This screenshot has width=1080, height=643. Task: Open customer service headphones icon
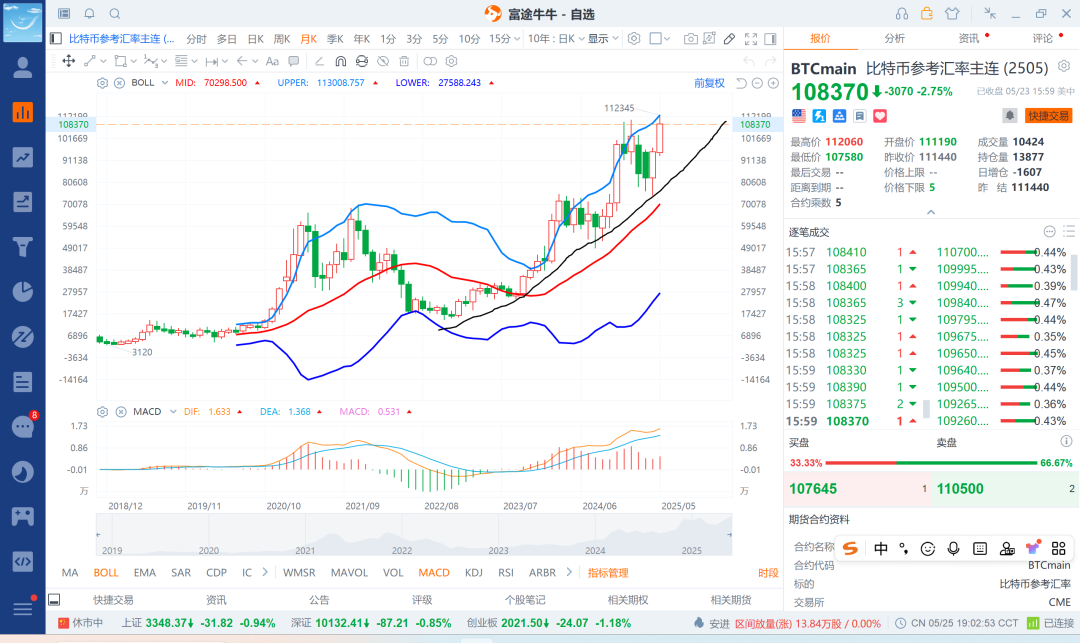coord(902,14)
